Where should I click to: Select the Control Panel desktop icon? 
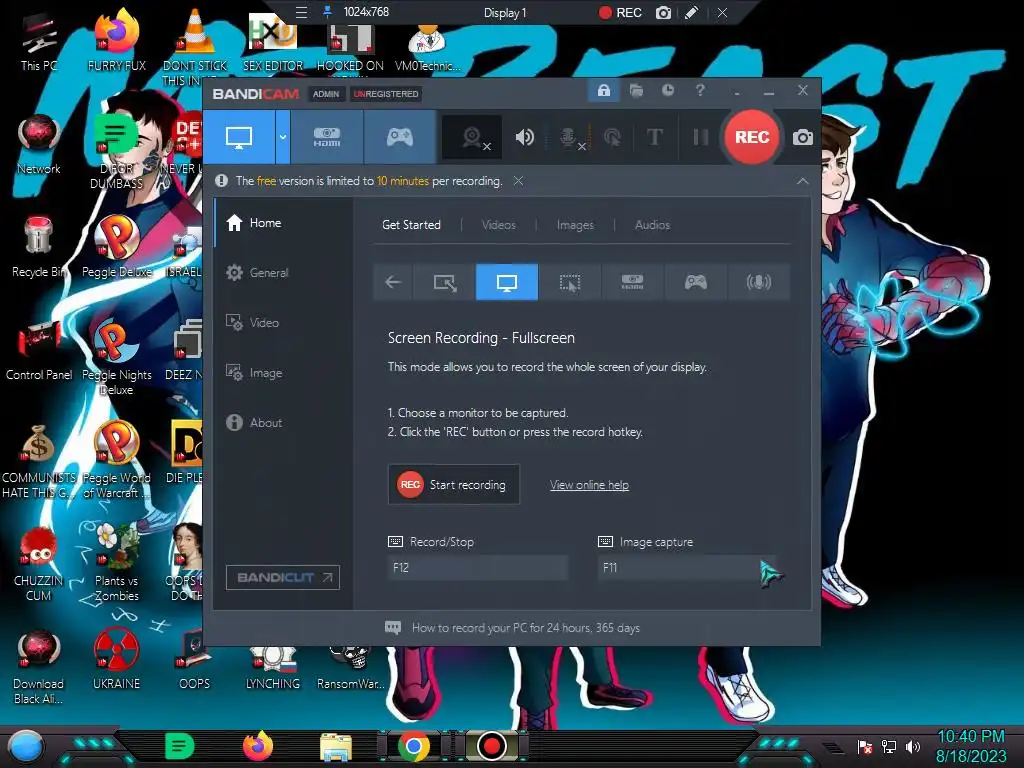coord(39,351)
